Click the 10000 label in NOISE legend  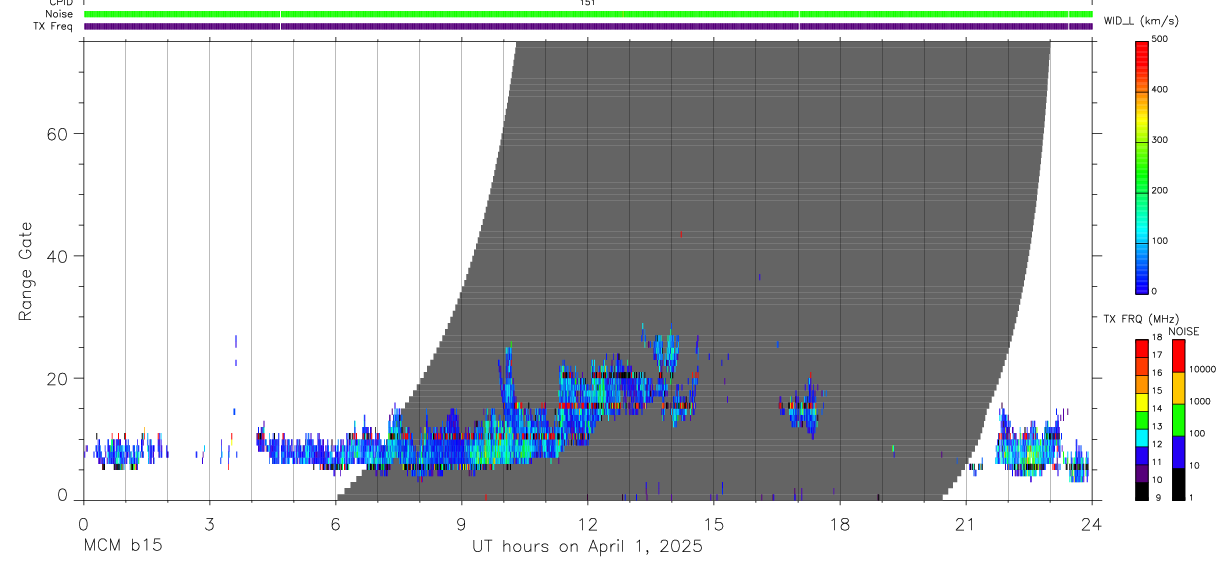(x=1203, y=369)
